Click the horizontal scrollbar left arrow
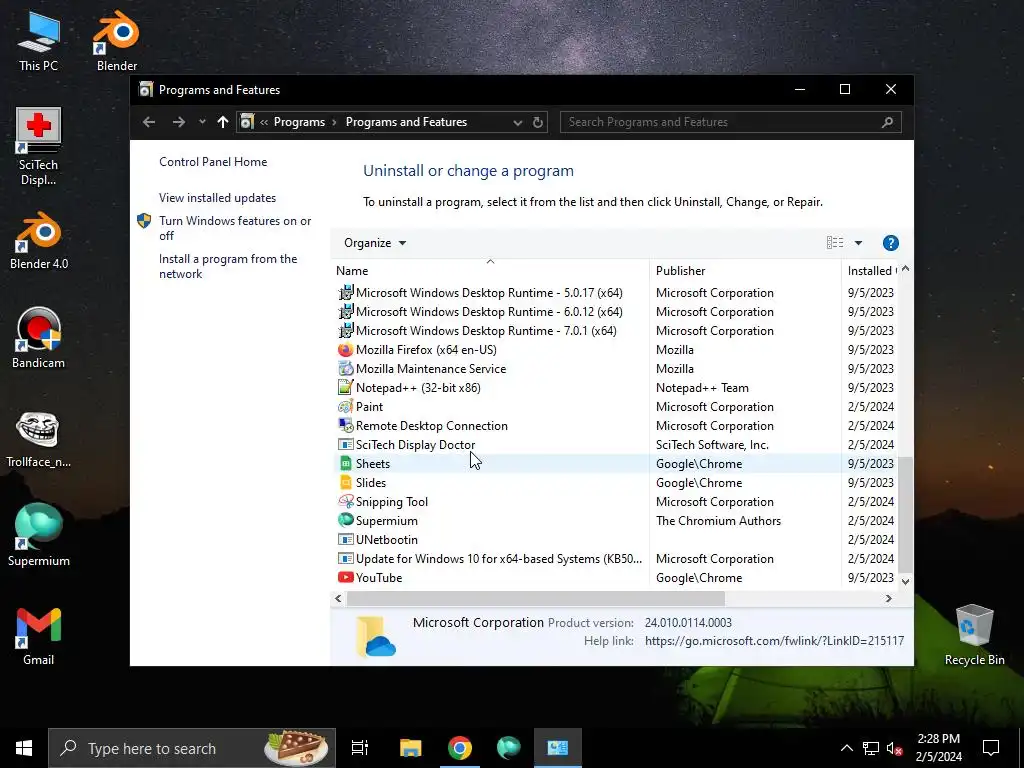Screen dimensions: 1024x768 coord(338,598)
